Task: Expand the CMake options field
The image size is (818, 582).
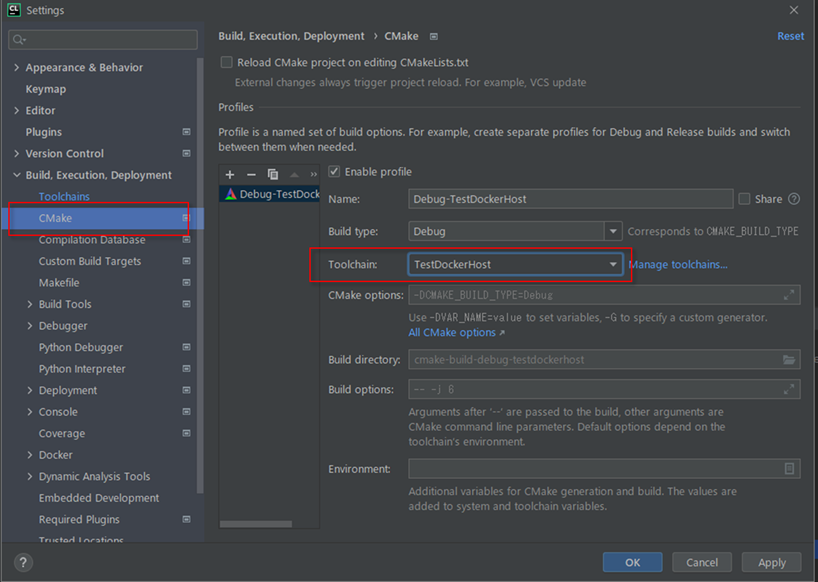Action: [x=789, y=295]
